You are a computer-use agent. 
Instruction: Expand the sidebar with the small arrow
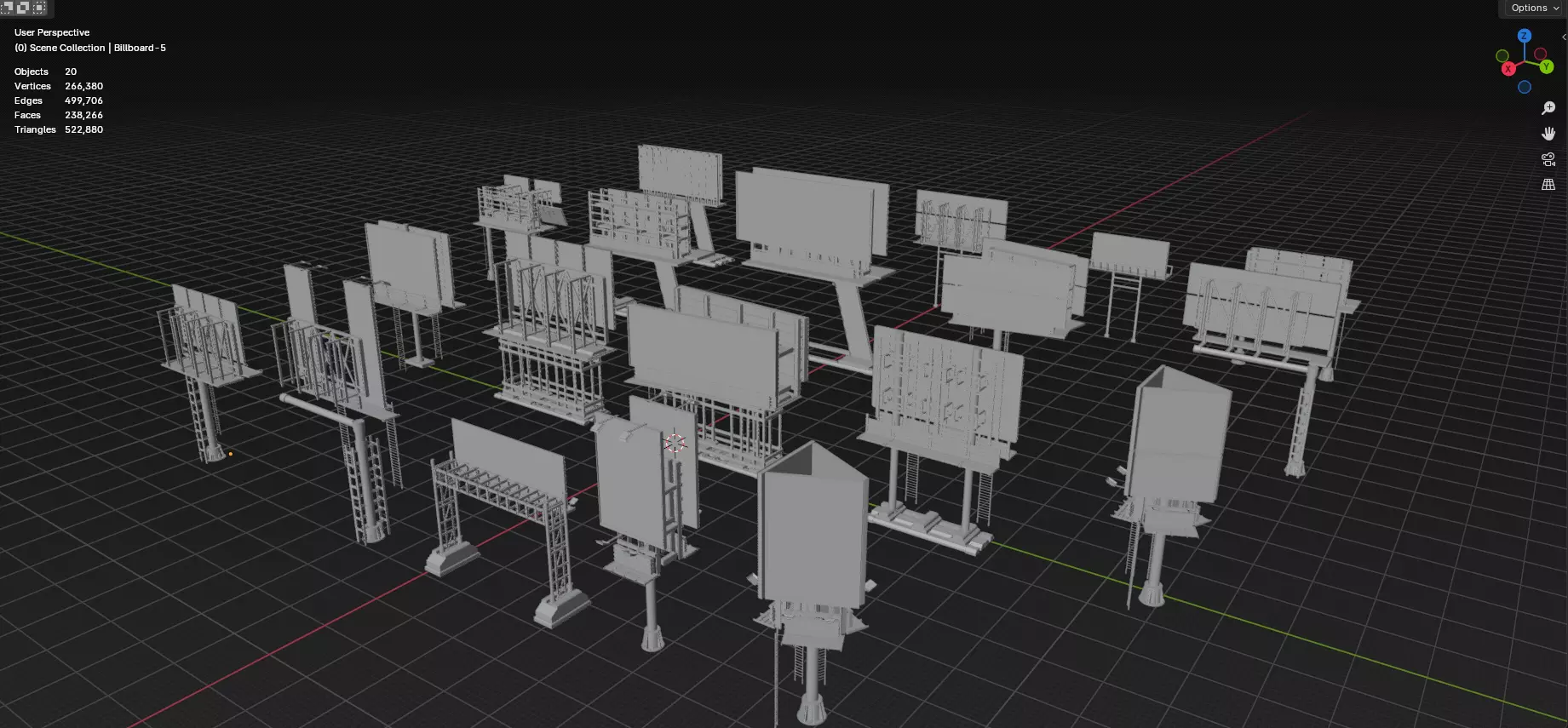point(1564,37)
